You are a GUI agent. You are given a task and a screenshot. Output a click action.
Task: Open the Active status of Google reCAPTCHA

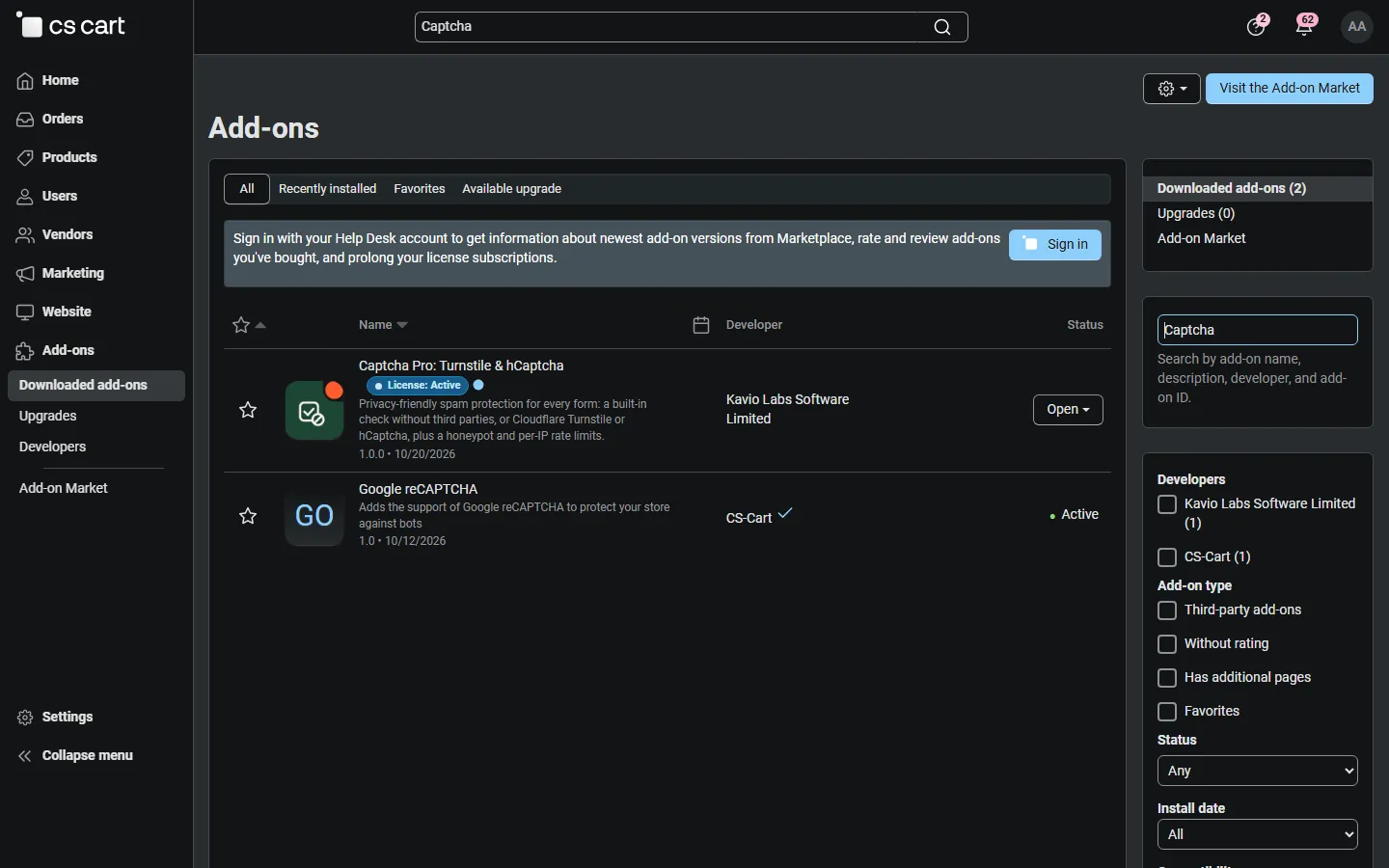pyautogui.click(x=1074, y=515)
